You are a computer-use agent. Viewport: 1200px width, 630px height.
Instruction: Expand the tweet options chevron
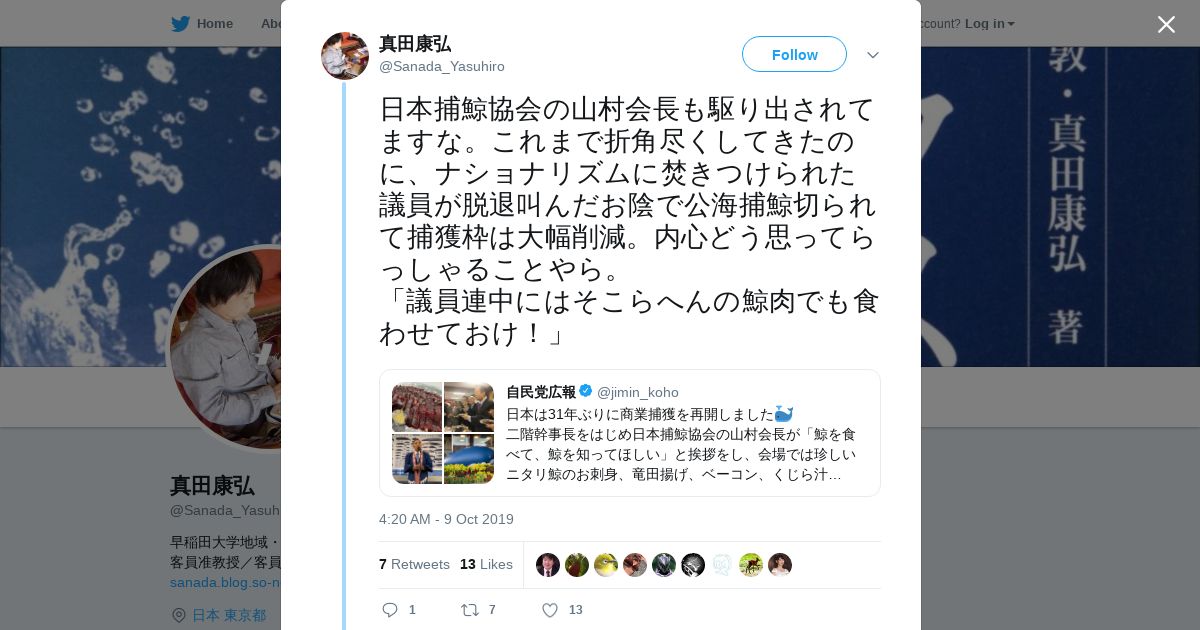click(x=873, y=55)
